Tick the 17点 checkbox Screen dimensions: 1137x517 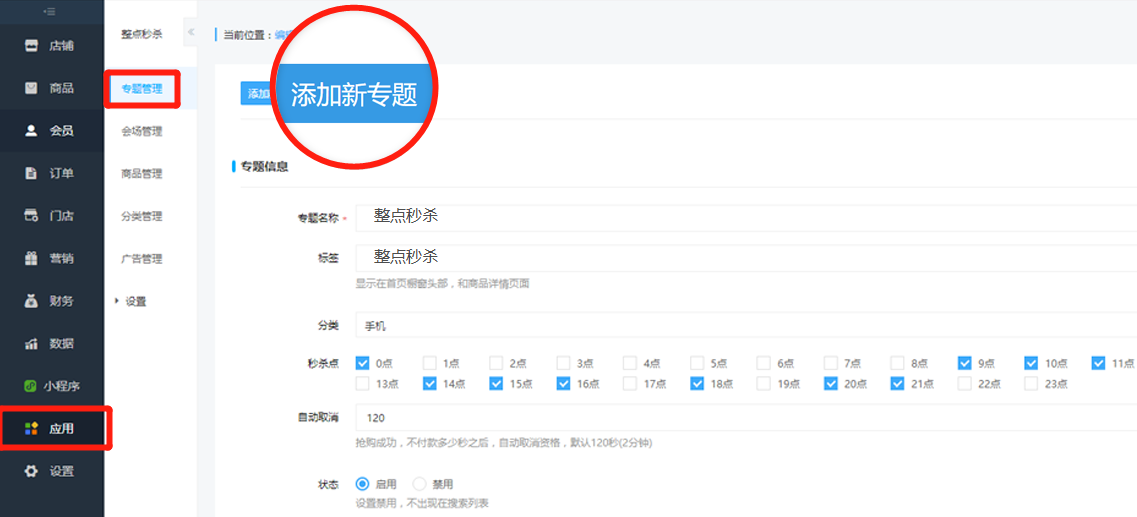(x=630, y=384)
